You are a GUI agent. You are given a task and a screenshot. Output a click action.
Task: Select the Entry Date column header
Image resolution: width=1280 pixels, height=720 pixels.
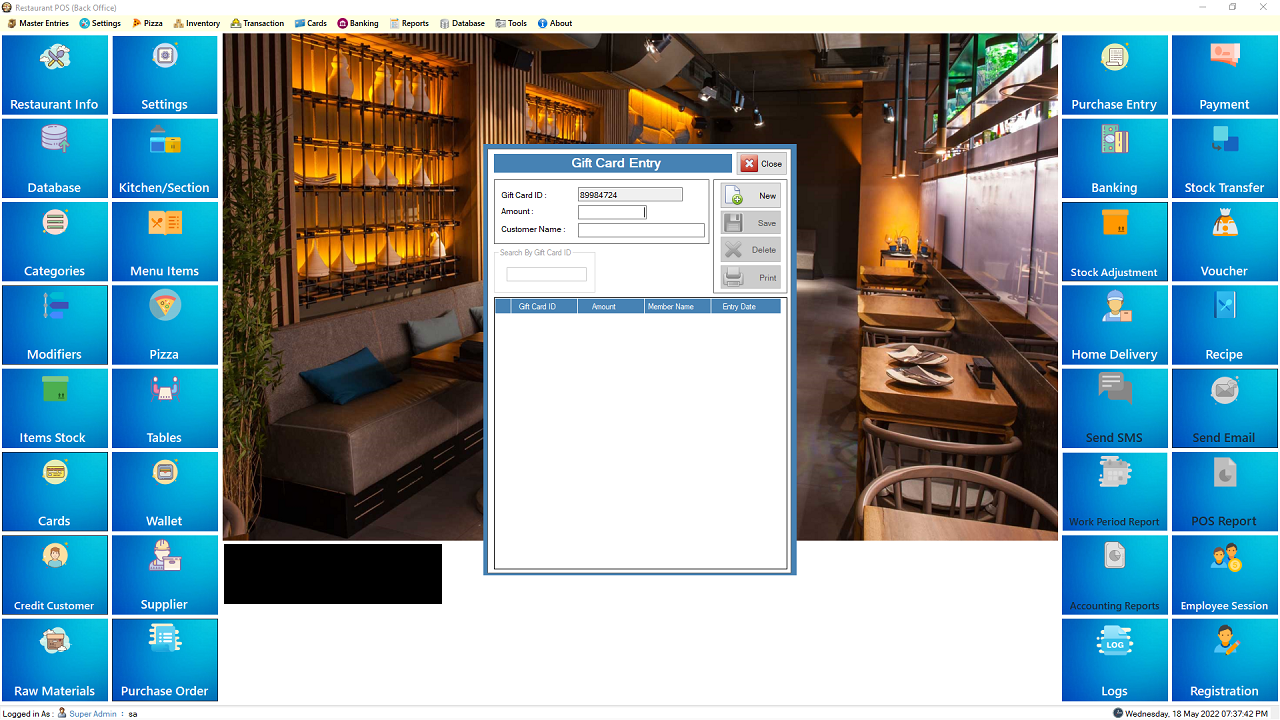[739, 307]
